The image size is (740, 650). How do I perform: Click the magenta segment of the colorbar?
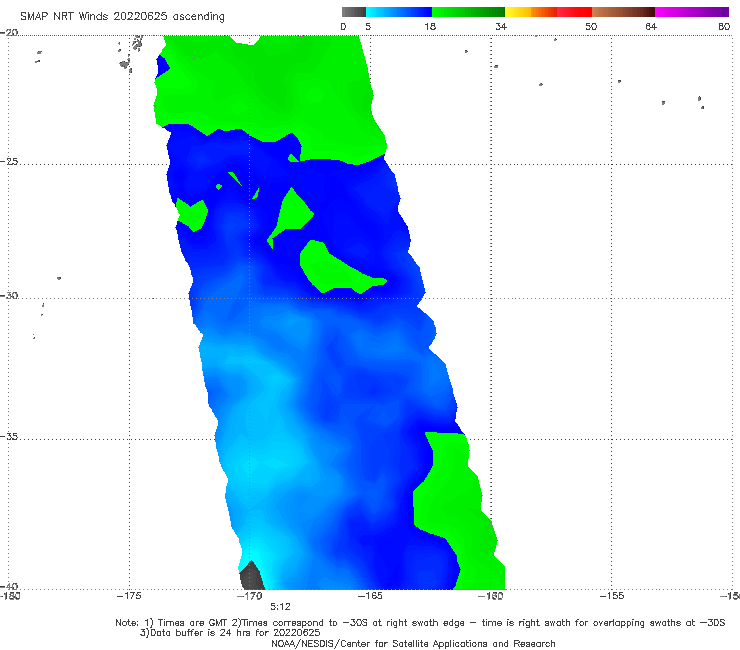692,12
